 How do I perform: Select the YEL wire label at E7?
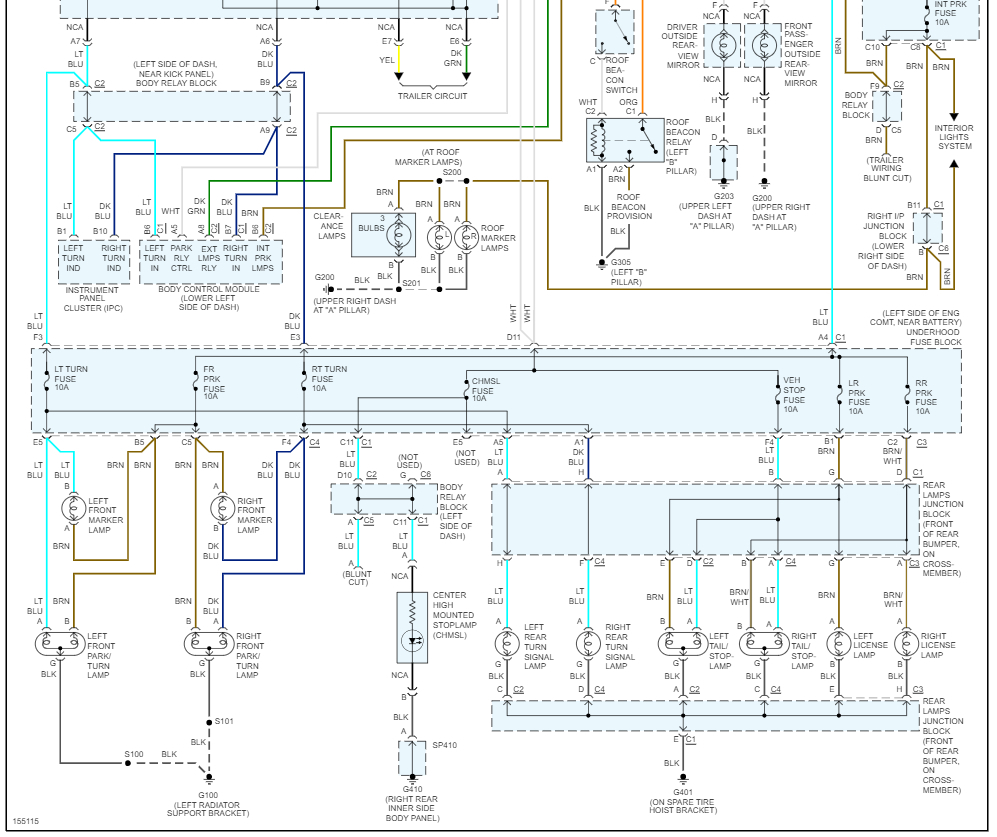pyautogui.click(x=387, y=60)
